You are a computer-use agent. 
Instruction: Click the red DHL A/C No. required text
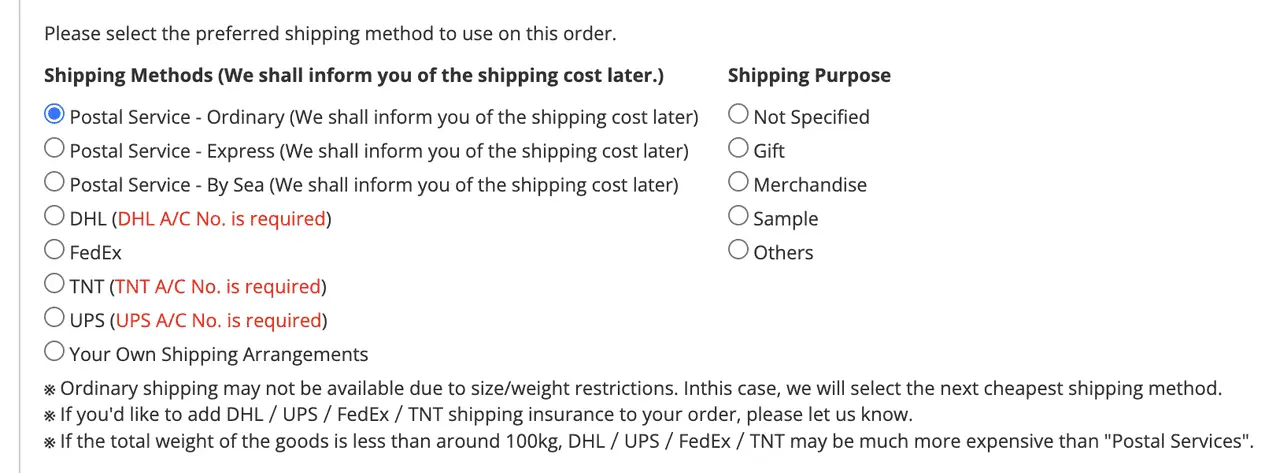(x=222, y=219)
